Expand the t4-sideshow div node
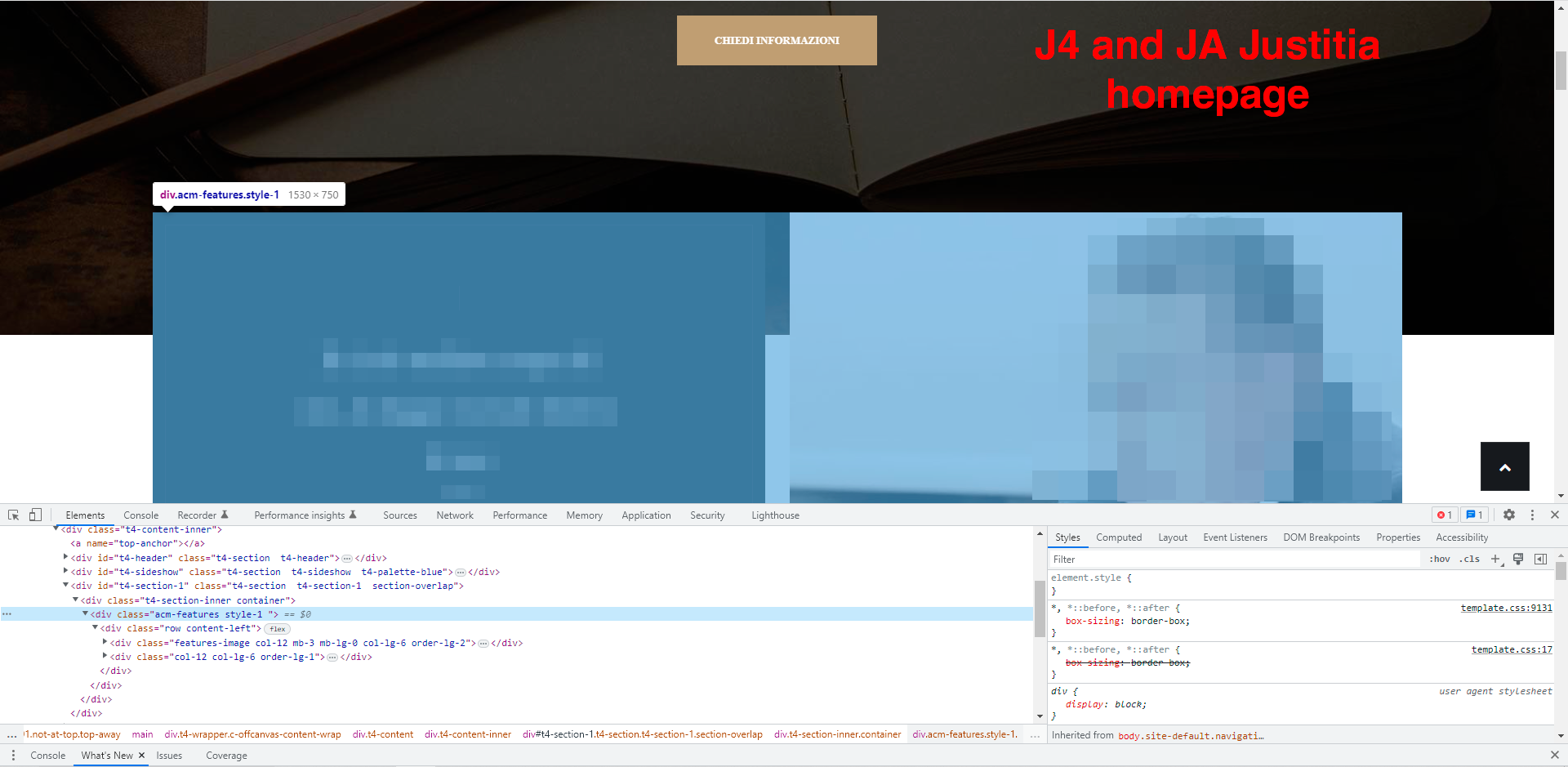The image size is (1568, 767). pos(66,572)
